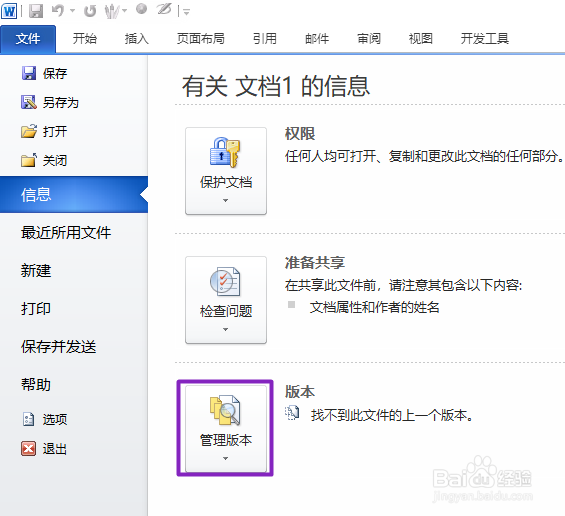Switch to the 视图 ribbon tab
This screenshot has width=565, height=516.
(x=421, y=39)
